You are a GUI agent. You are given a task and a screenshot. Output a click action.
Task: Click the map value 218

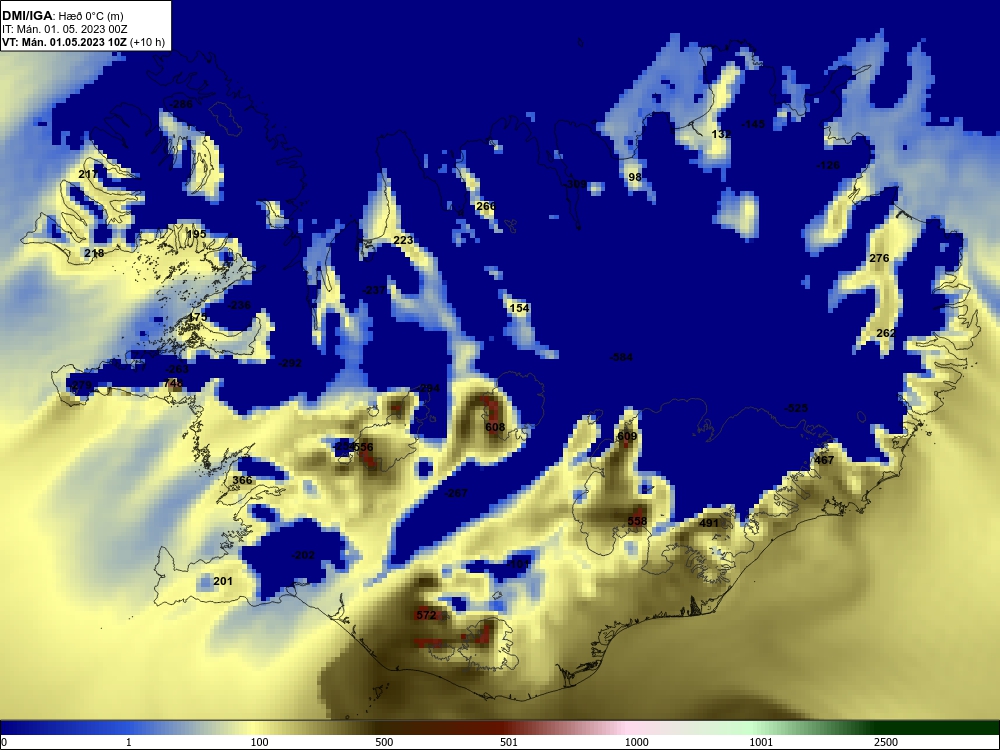[x=94, y=253]
